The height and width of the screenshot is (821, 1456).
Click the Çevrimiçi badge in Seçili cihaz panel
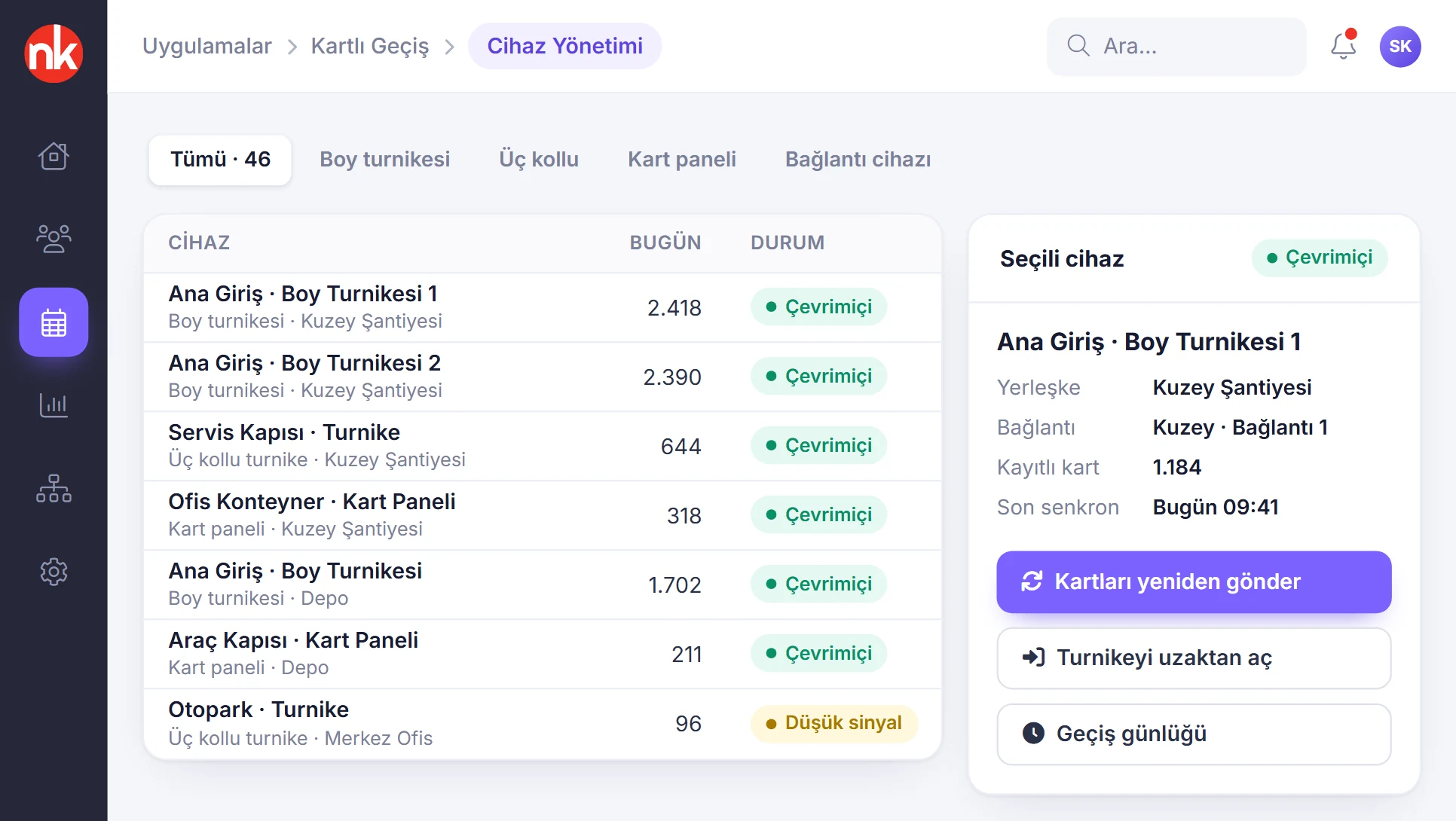pos(1320,258)
